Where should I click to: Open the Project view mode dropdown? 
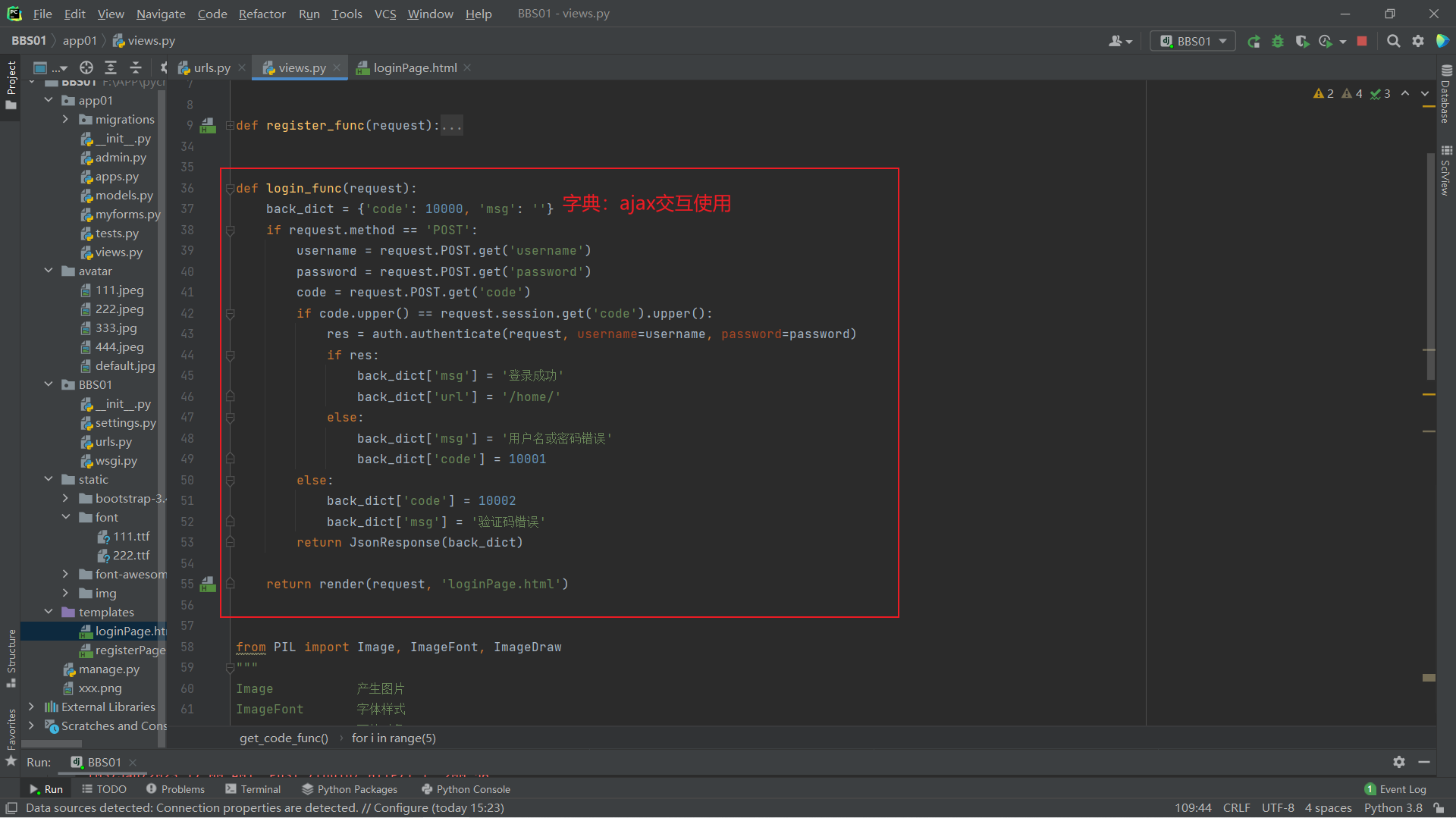tap(50, 67)
